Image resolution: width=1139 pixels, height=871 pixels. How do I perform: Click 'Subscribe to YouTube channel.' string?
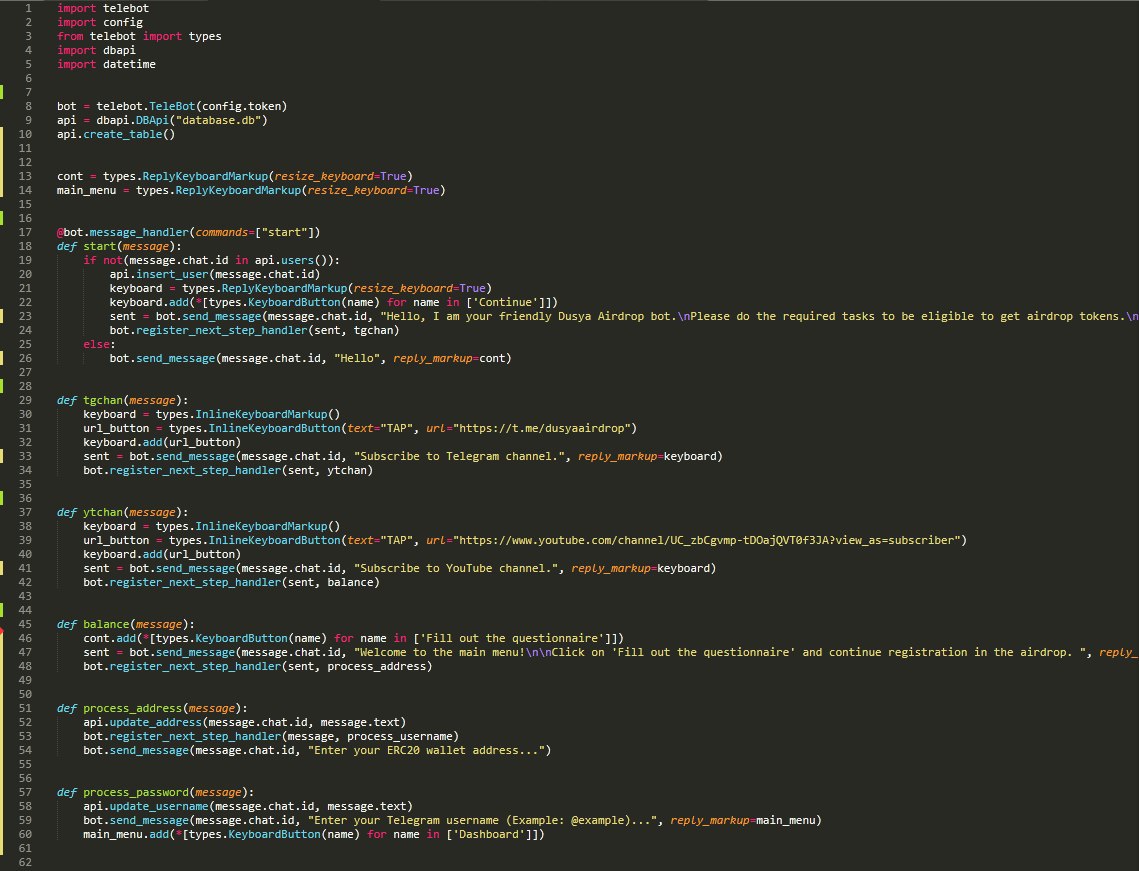point(455,568)
